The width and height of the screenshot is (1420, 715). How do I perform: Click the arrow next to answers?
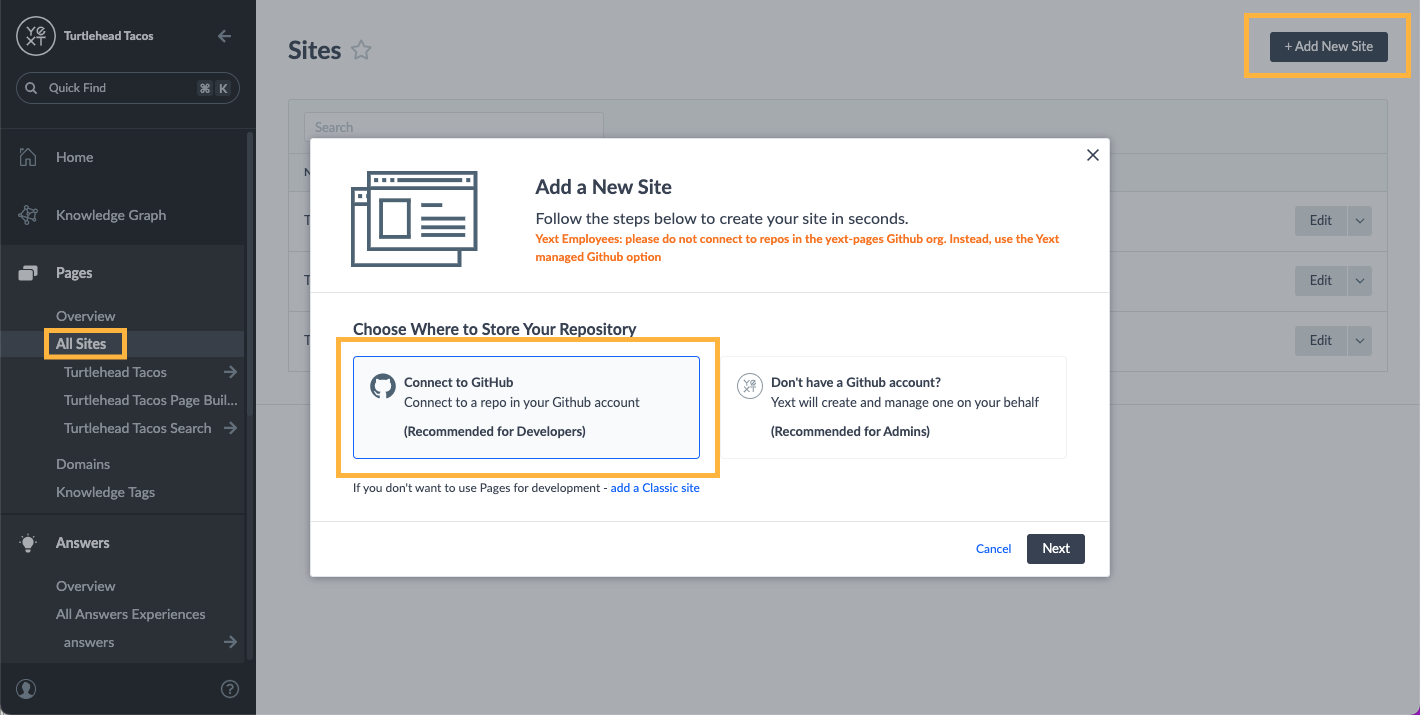click(x=230, y=642)
